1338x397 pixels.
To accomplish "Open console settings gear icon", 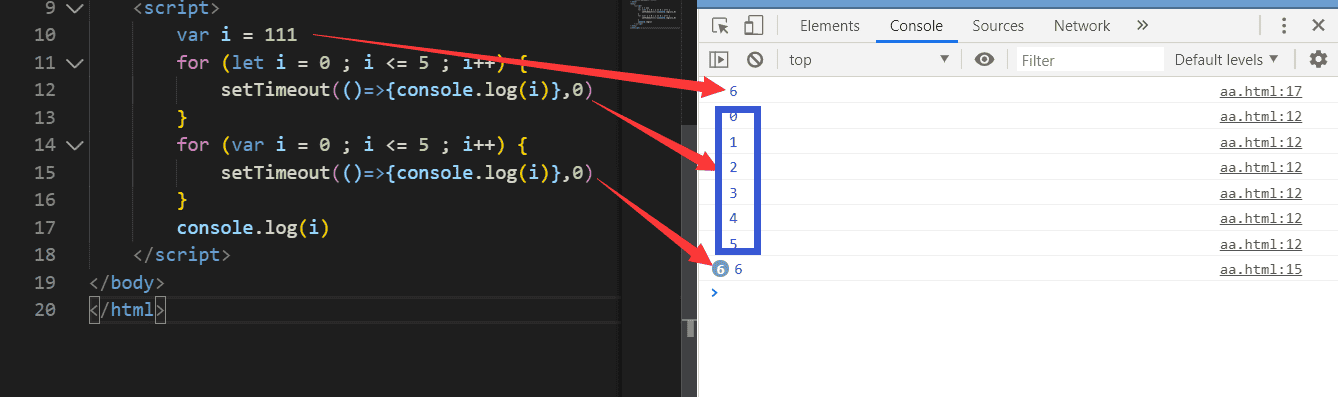I will 1318,60.
